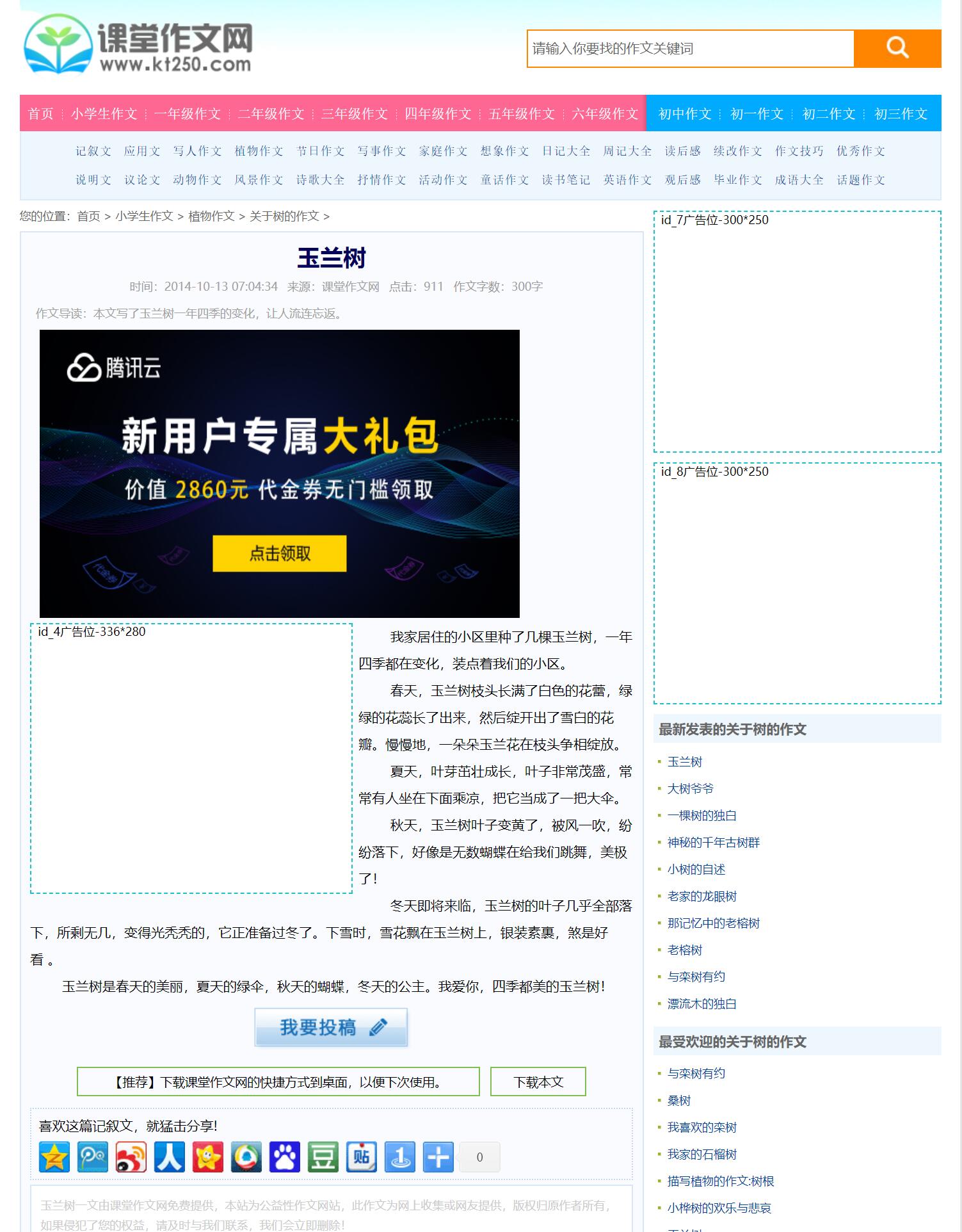Share to Baidu paw icon

coord(285,1157)
